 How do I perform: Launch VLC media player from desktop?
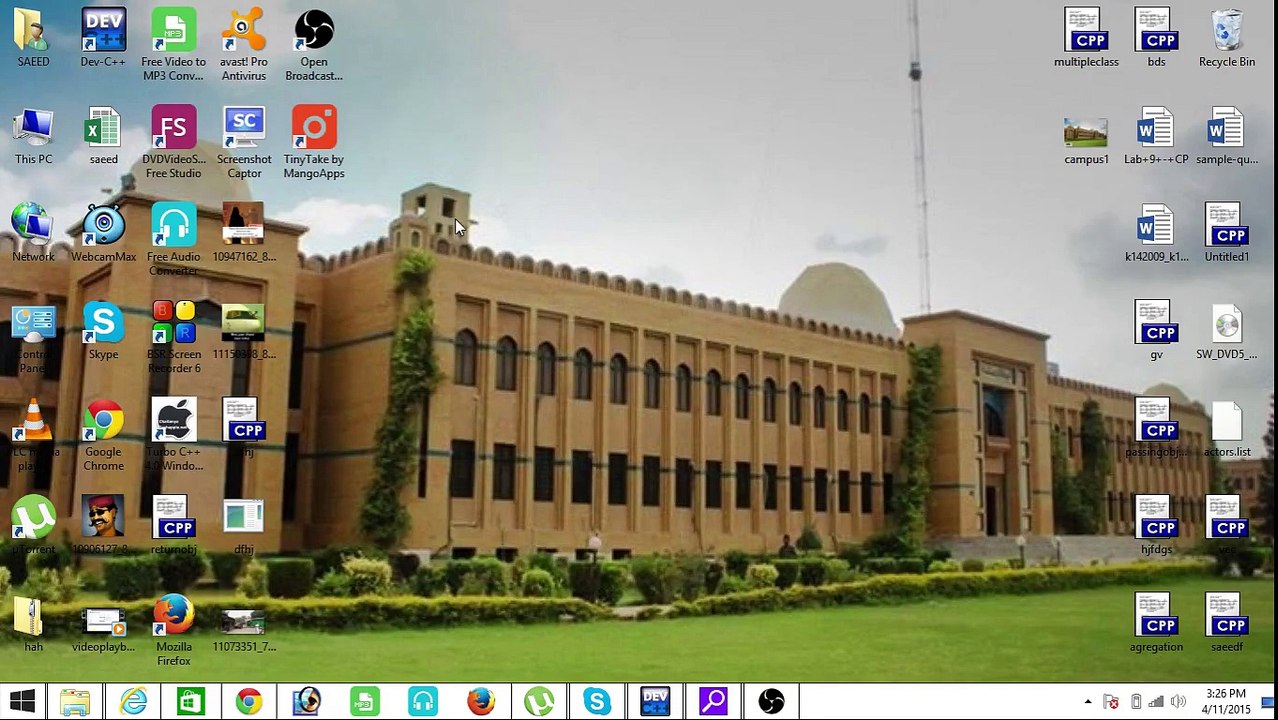point(33,435)
